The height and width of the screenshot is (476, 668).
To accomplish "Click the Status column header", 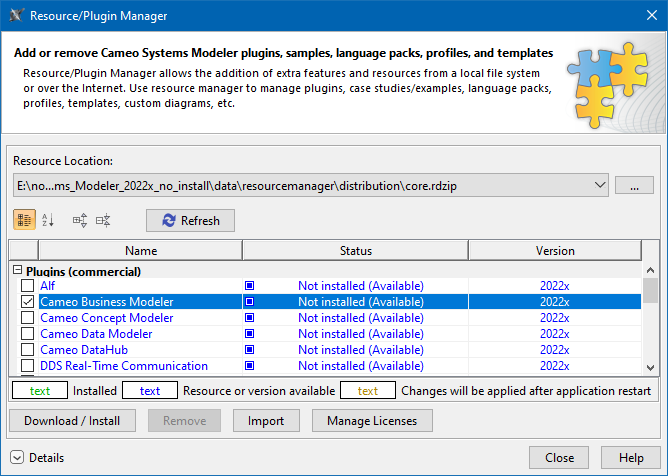I will coord(355,251).
